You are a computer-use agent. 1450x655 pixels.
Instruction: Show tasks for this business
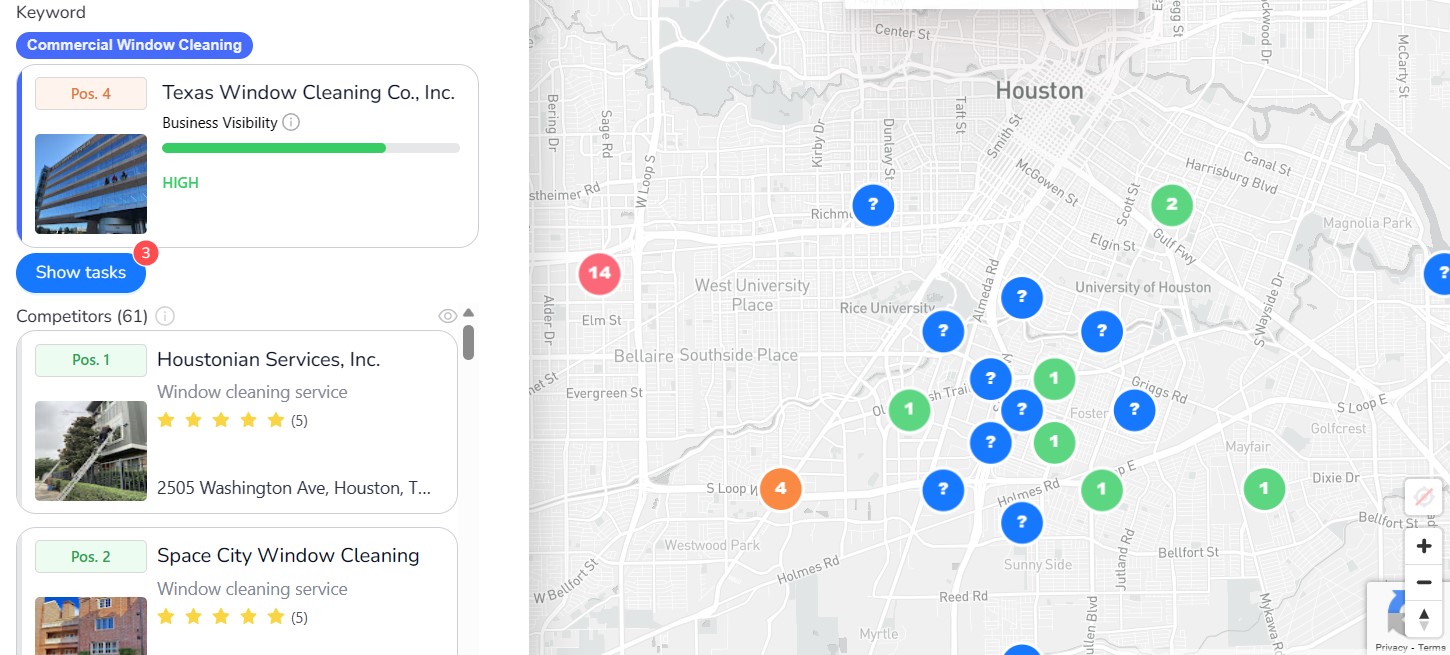click(81, 272)
